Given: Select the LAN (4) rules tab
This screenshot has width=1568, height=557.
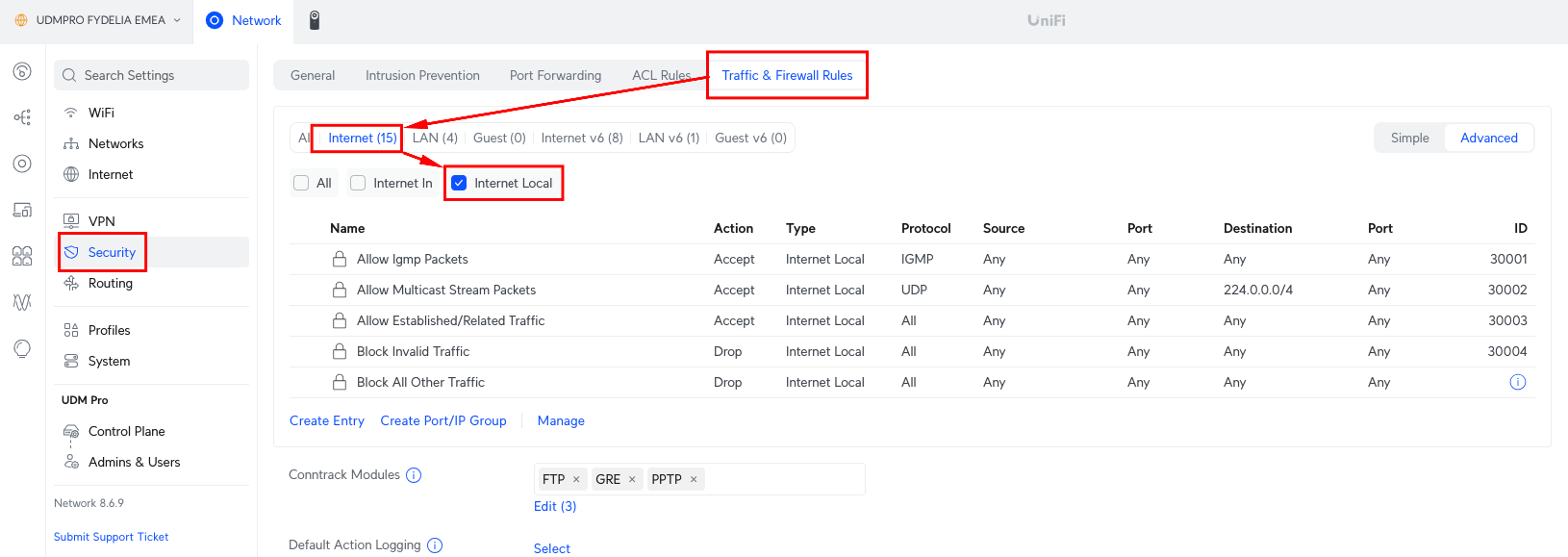Looking at the screenshot, I should click(435, 138).
